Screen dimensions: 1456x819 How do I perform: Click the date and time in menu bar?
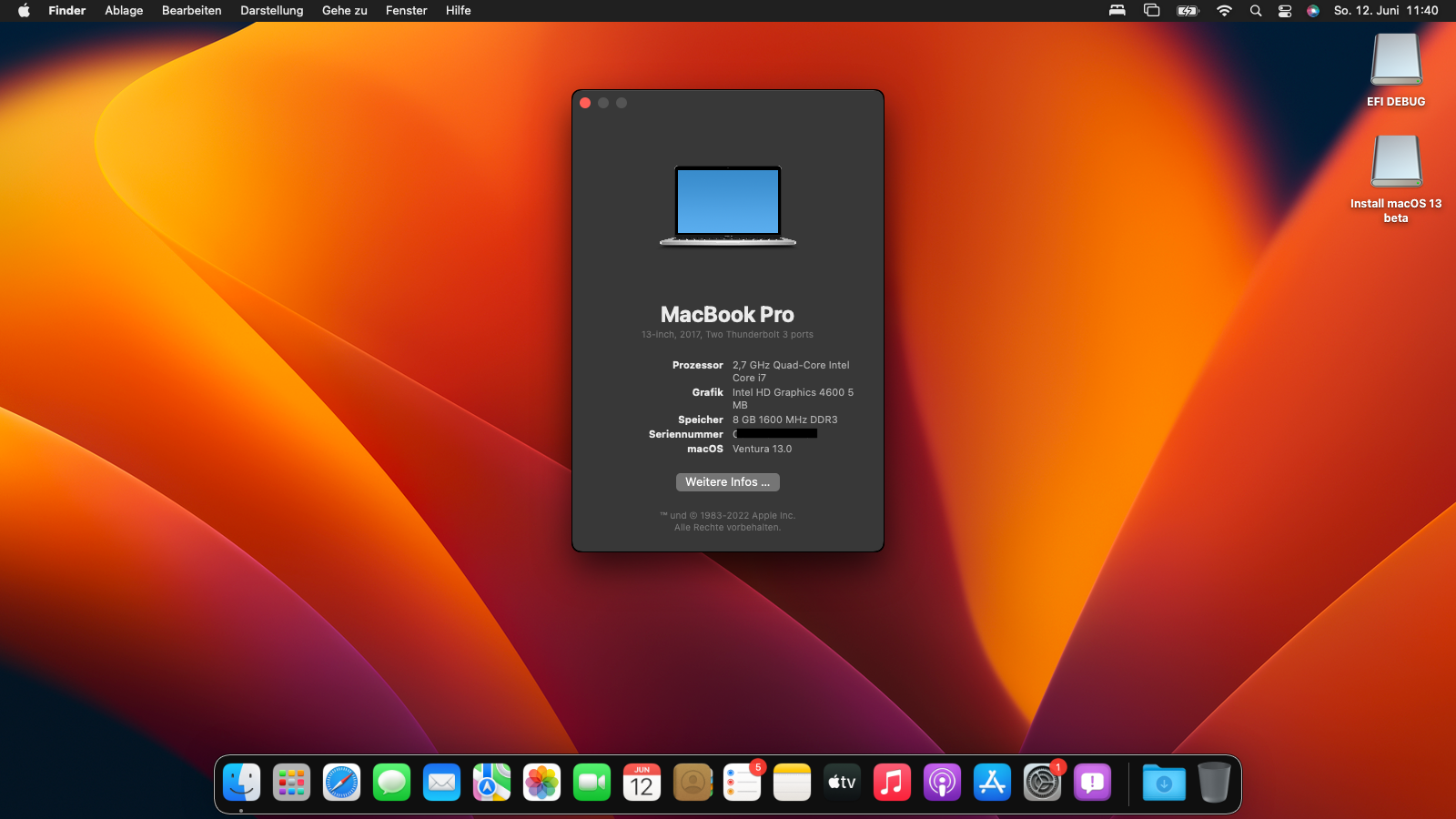tap(1386, 11)
